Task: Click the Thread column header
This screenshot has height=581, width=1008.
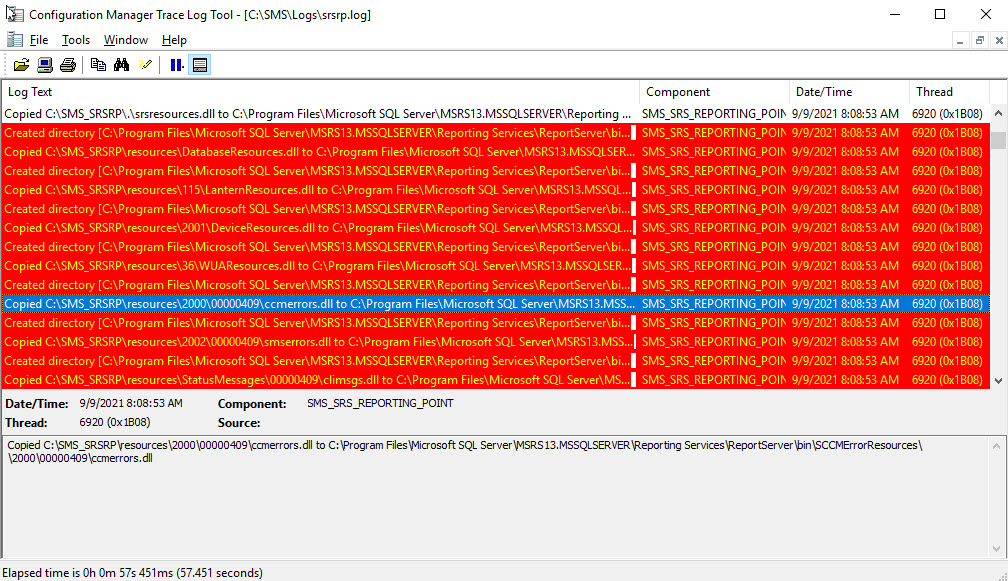Action: click(x=948, y=92)
